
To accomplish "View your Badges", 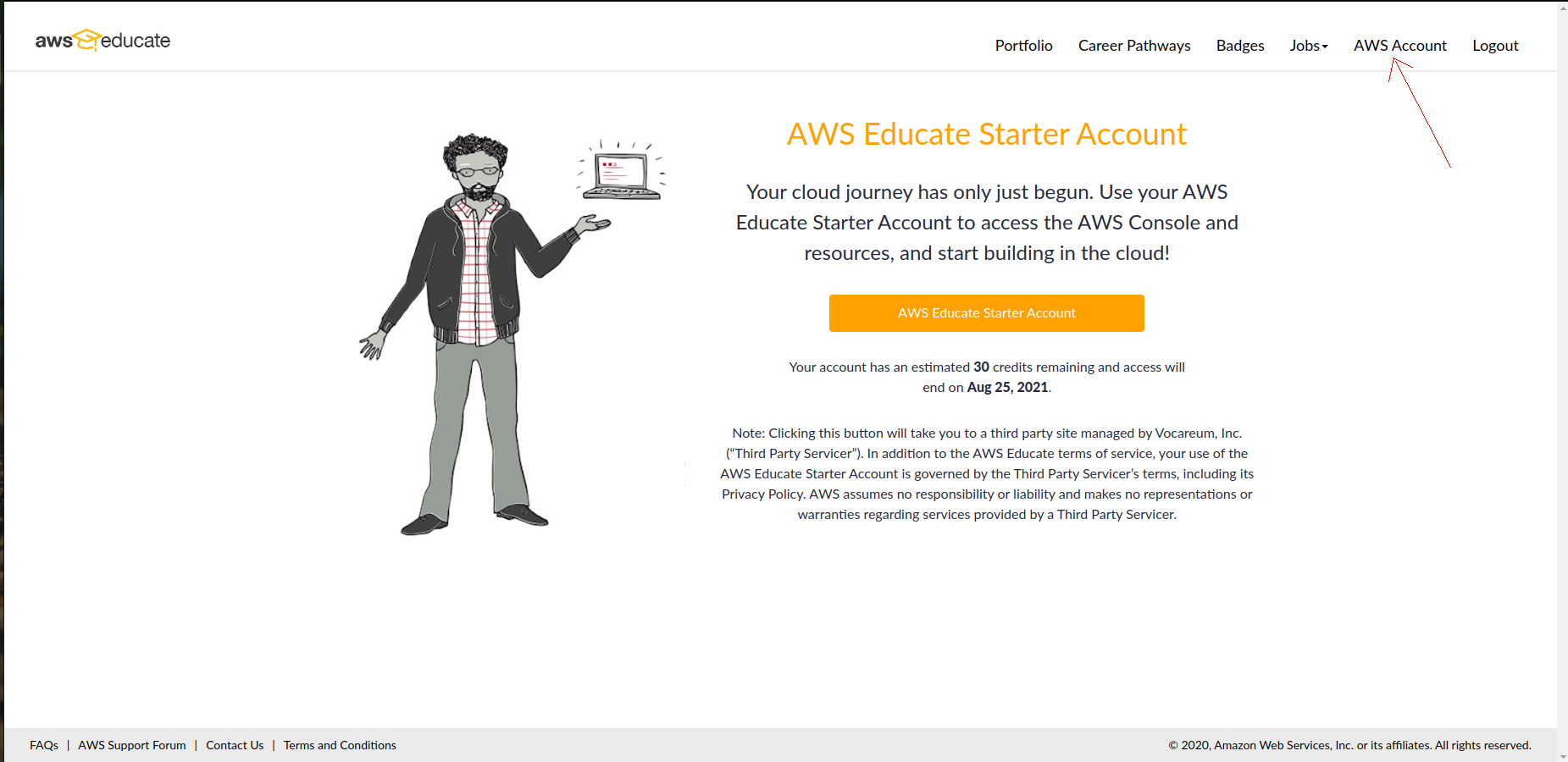I will (x=1239, y=46).
